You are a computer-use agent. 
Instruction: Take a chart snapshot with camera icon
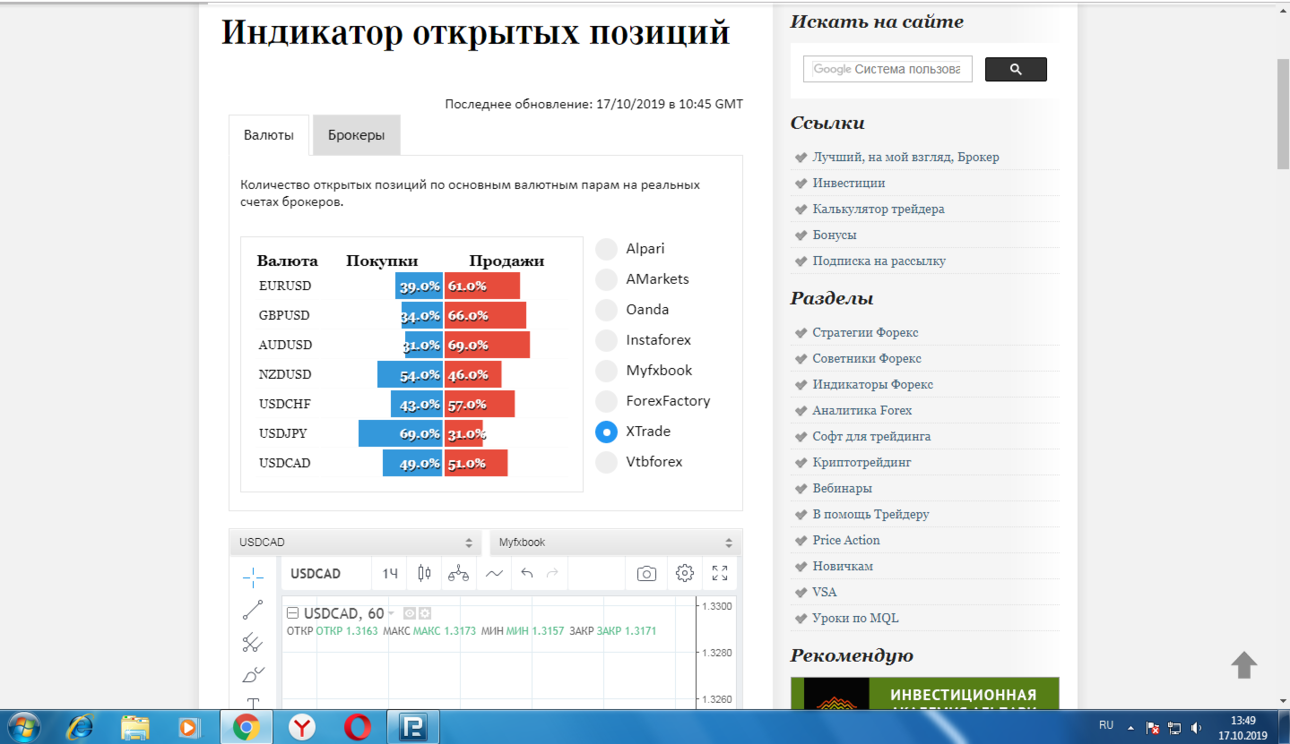click(x=647, y=573)
